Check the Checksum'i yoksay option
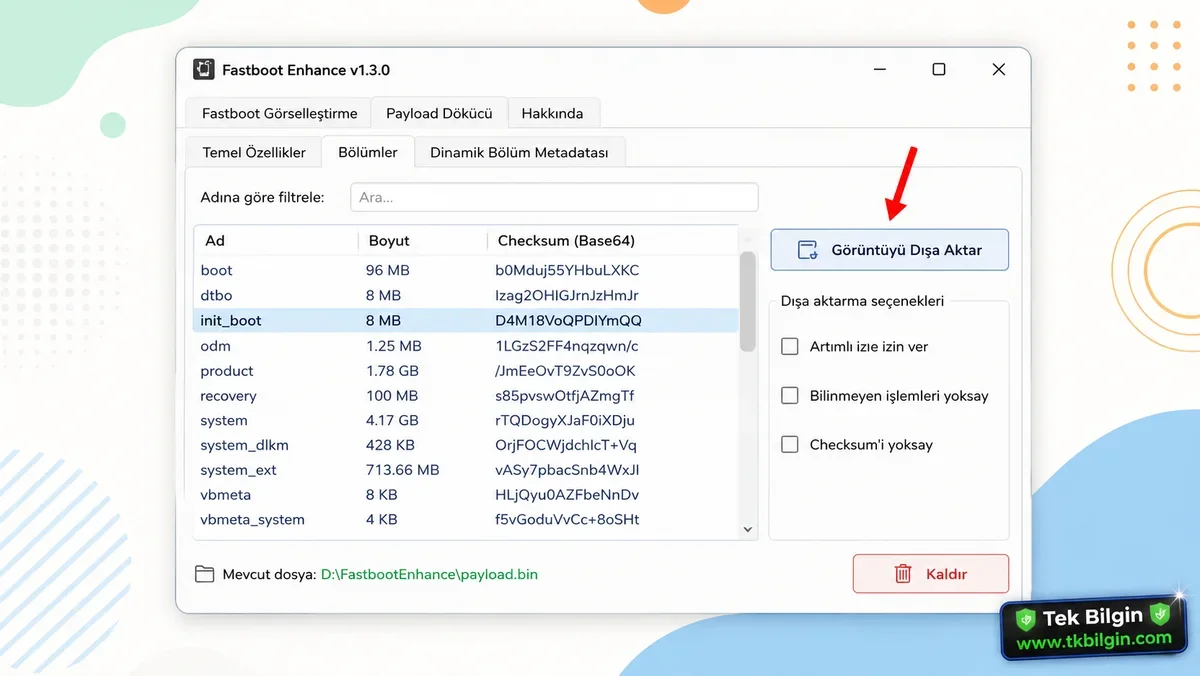The height and width of the screenshot is (676, 1200). (790, 444)
